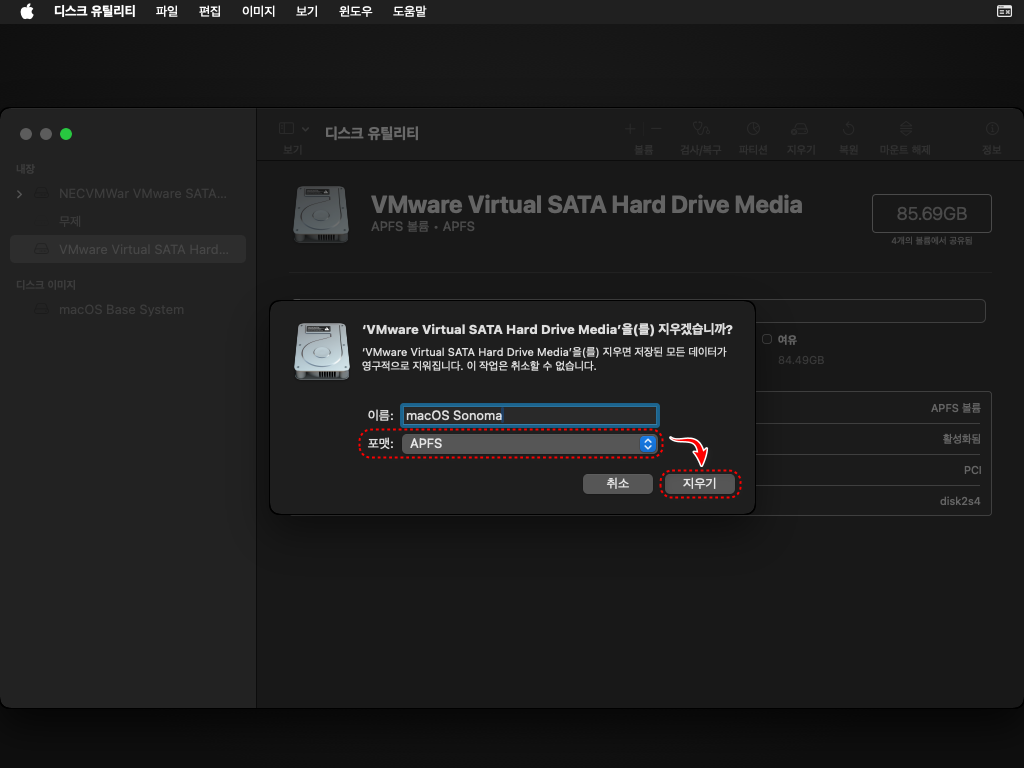1024x768 pixels.
Task: Open the 디스크 유틸리티 app menu
Action: pos(95,11)
